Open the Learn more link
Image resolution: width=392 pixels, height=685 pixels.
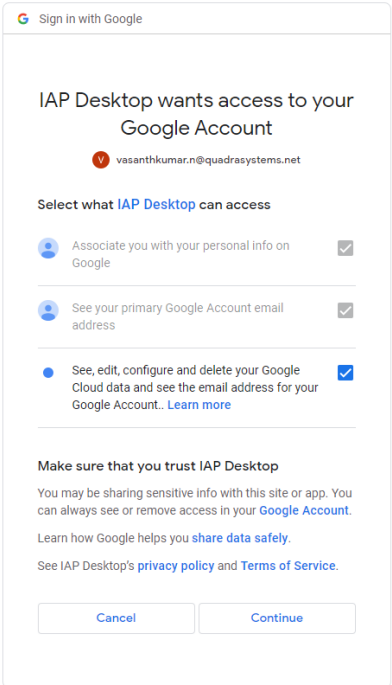[199, 405]
